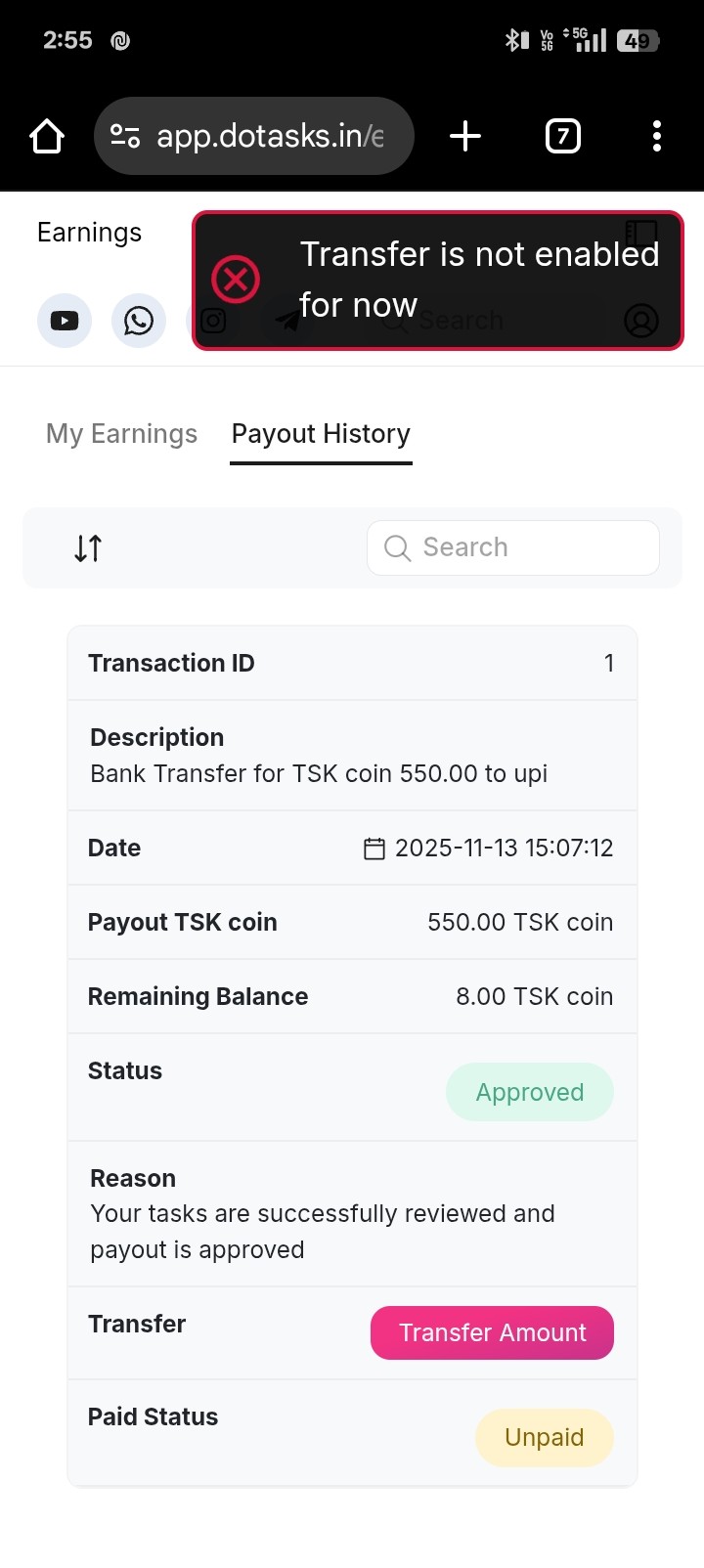Open a new browser tab

coord(465,136)
